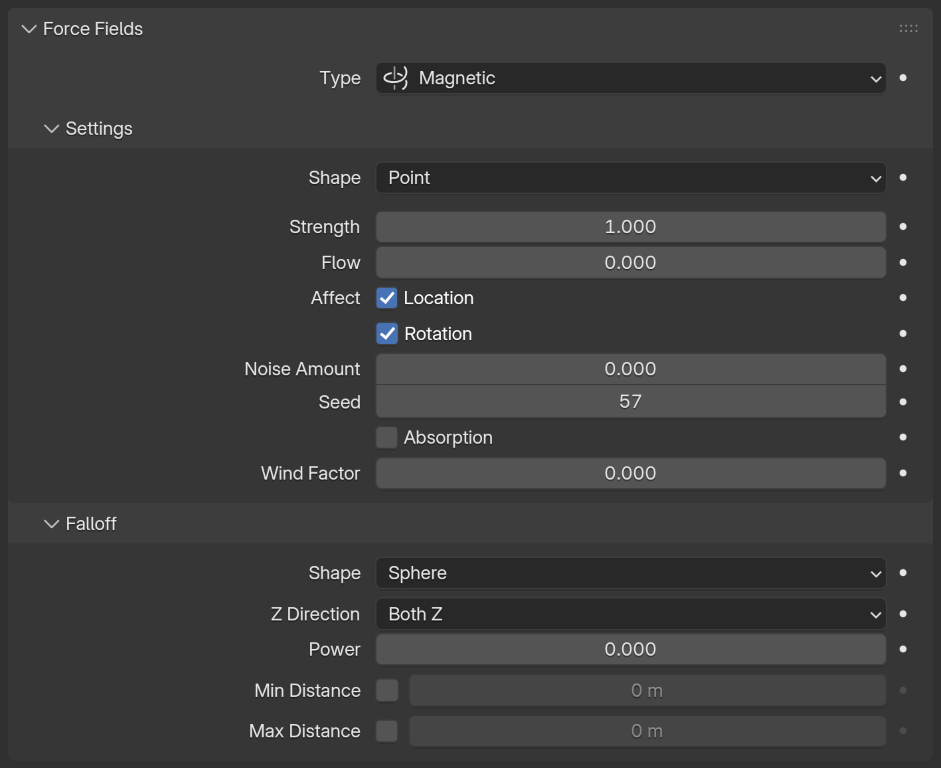Click the animate dot beside Min Distance
The height and width of the screenshot is (768, 941).
903,691
